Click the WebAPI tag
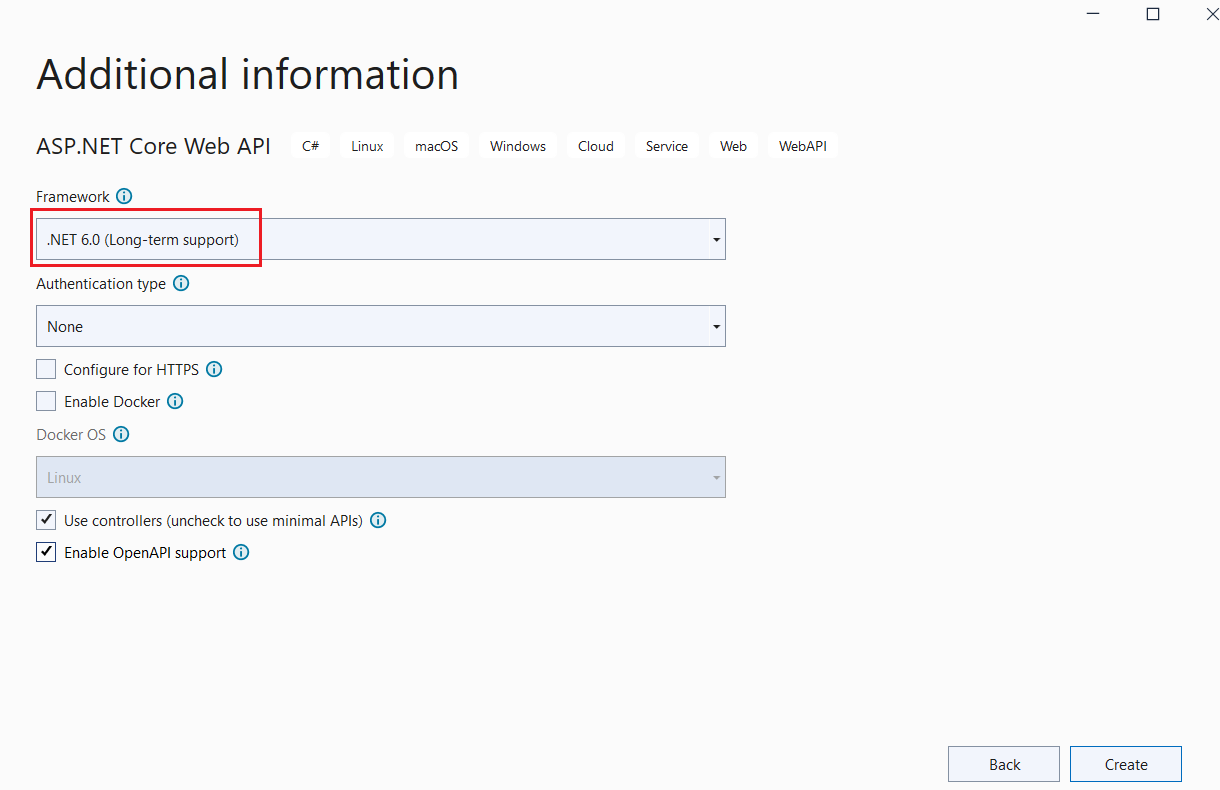This screenshot has height=790, width=1220. 802,145
